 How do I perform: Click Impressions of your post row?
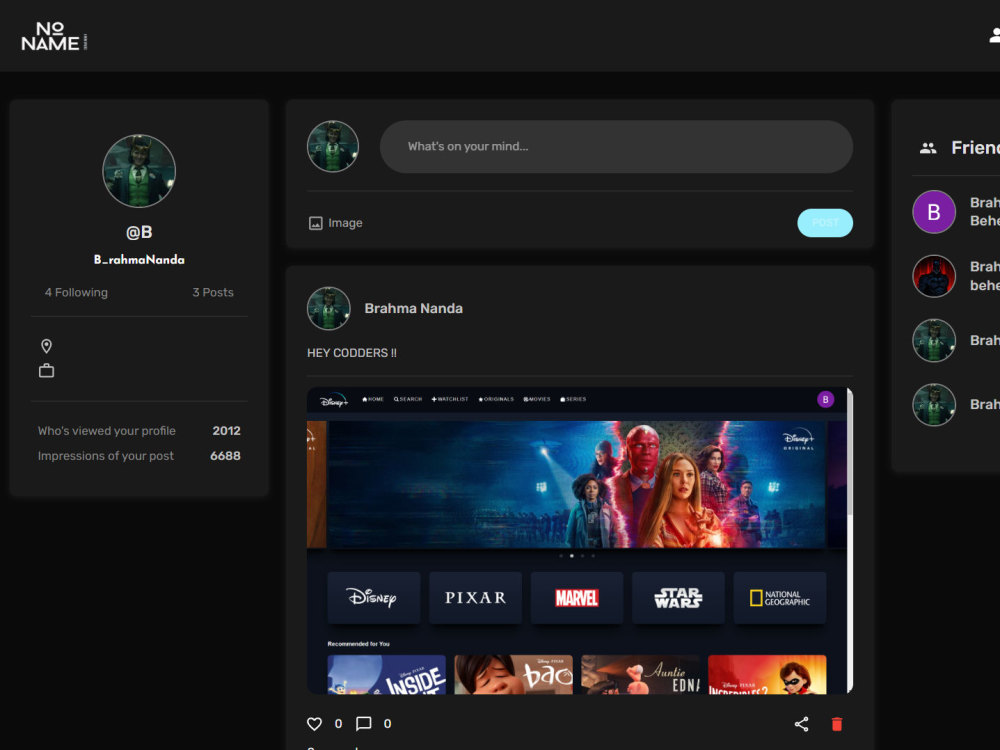click(x=139, y=456)
